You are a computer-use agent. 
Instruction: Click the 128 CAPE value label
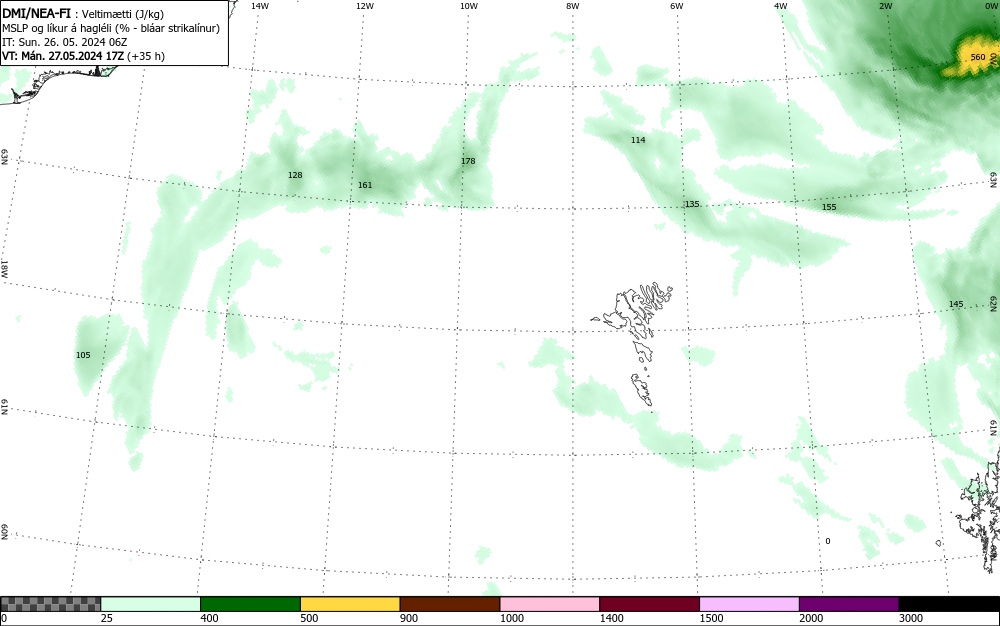click(x=295, y=175)
